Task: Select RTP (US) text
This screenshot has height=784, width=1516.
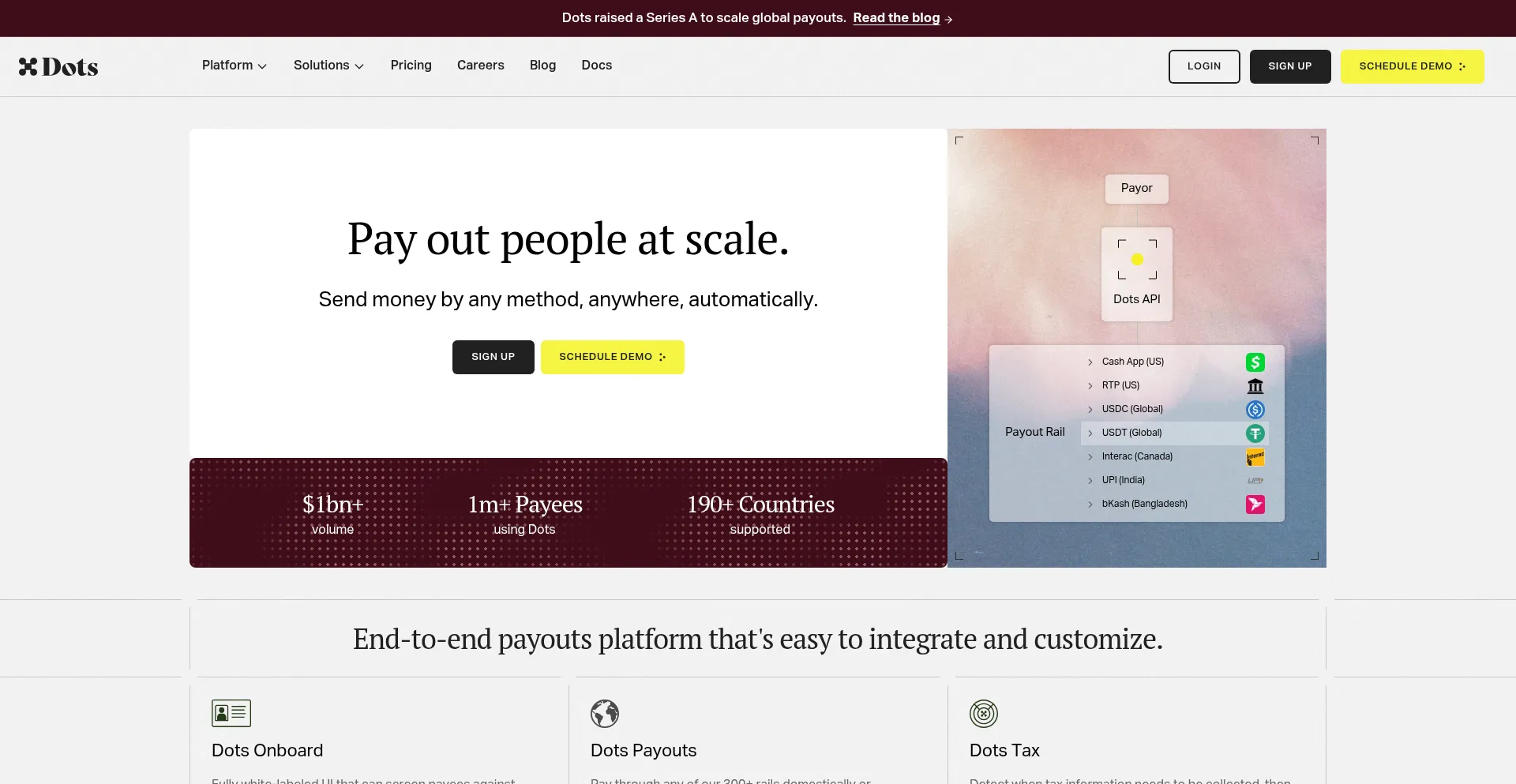Action: [1120, 385]
